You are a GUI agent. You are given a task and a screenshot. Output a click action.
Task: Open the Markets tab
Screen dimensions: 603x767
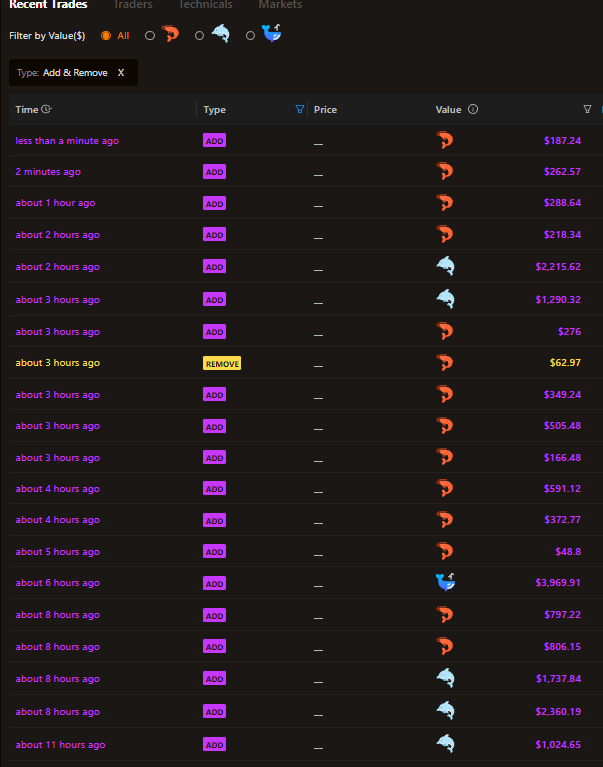tap(280, 4)
